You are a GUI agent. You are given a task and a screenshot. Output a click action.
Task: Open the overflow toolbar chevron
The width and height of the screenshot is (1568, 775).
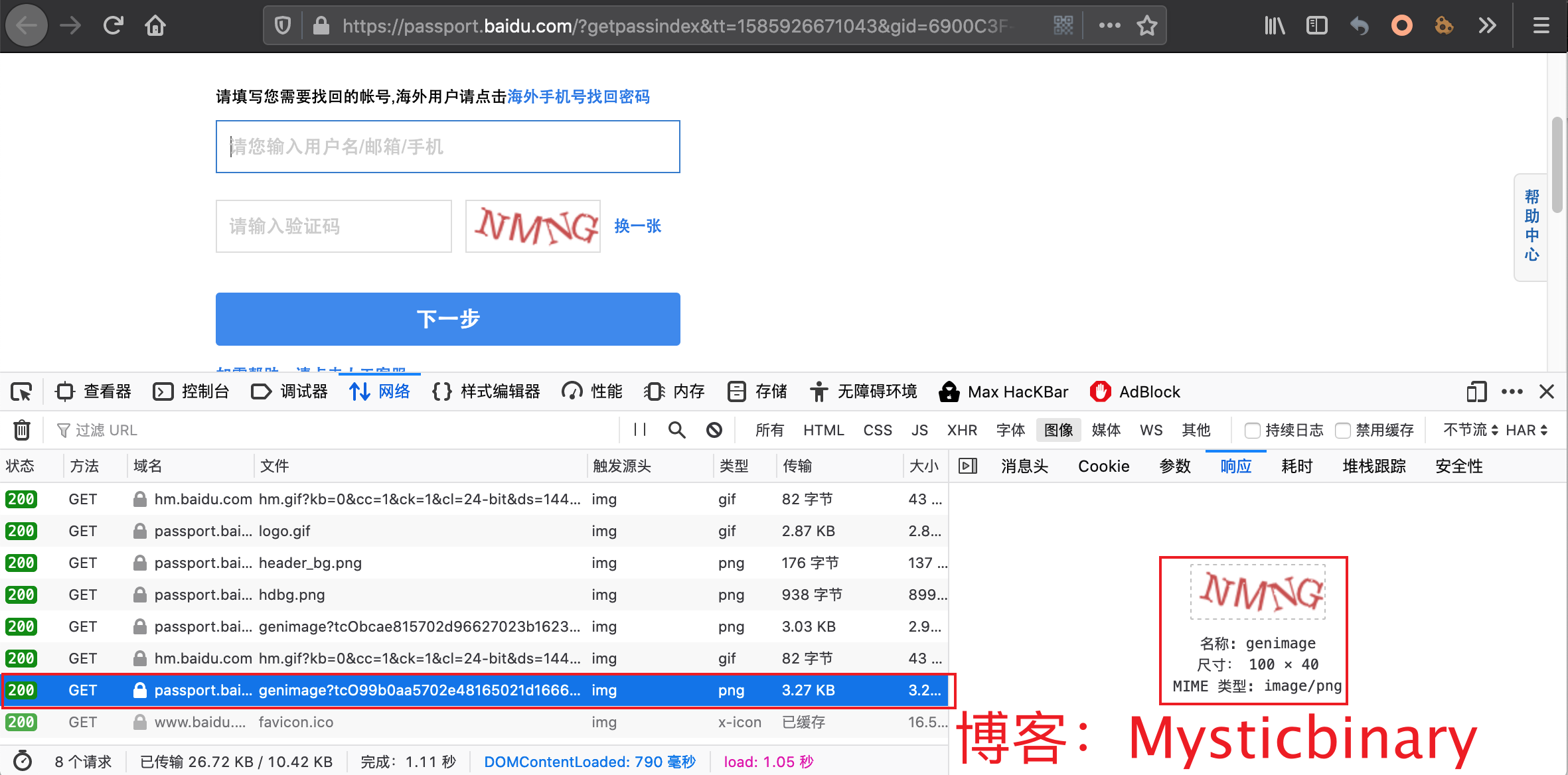tap(1487, 26)
